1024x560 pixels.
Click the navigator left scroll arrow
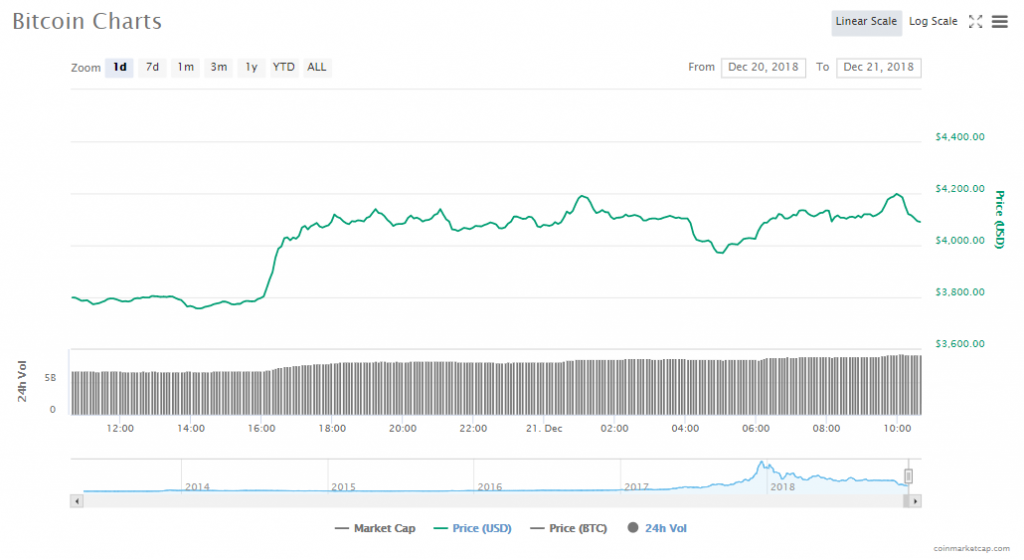(x=76, y=499)
